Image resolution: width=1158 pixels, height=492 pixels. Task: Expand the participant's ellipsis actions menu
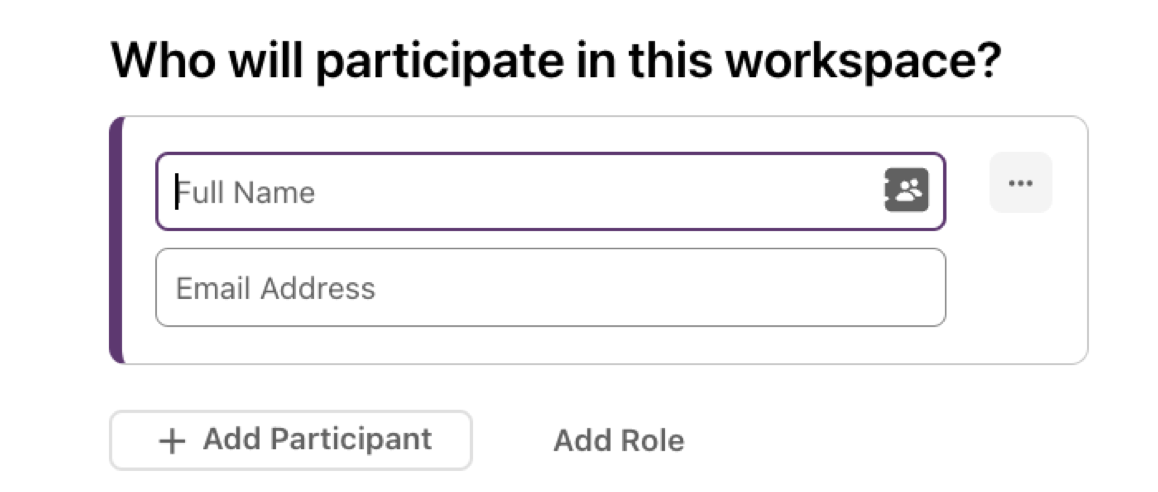point(1021,182)
